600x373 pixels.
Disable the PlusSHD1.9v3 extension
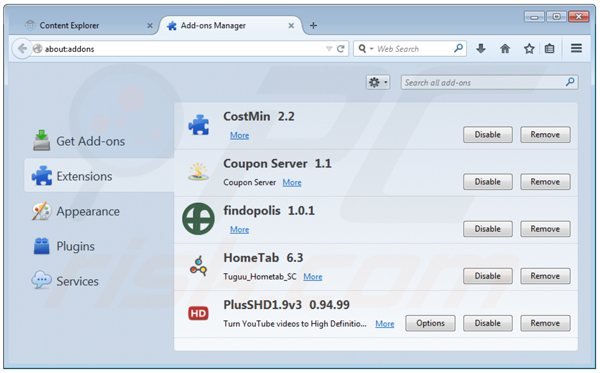click(488, 323)
